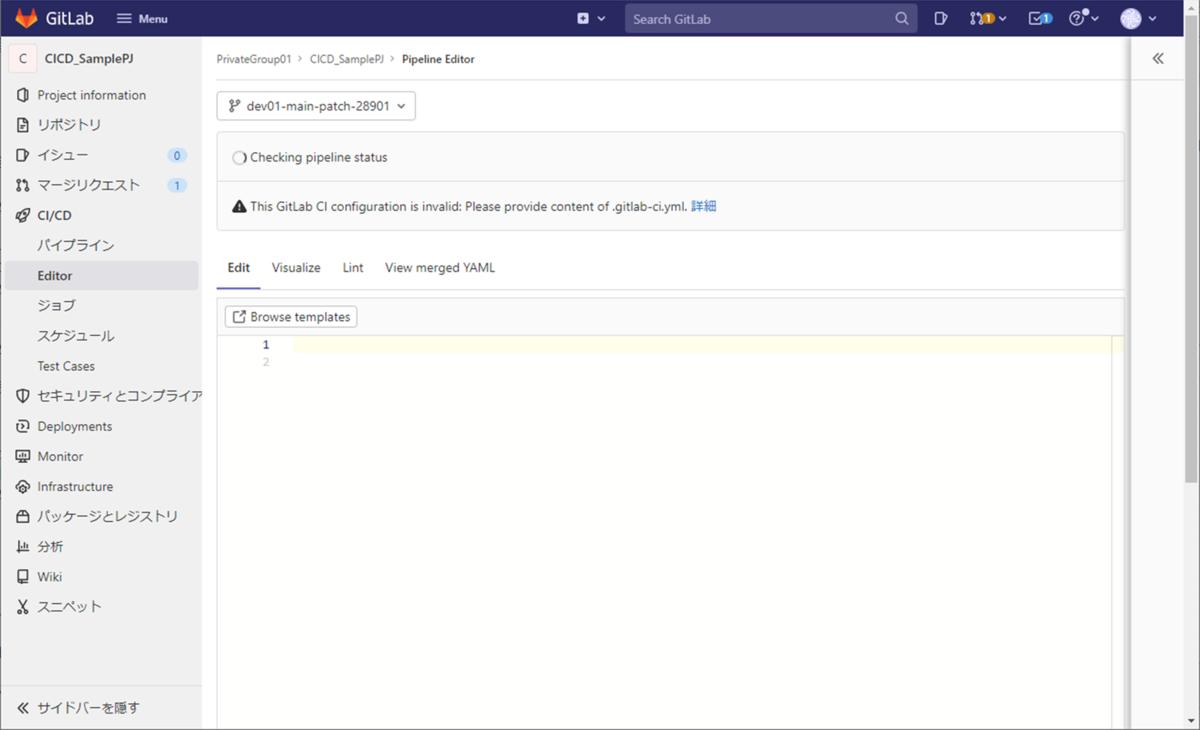The image size is (1200, 730).
Task: Open the Help question mark dropdown
Action: point(1084,18)
